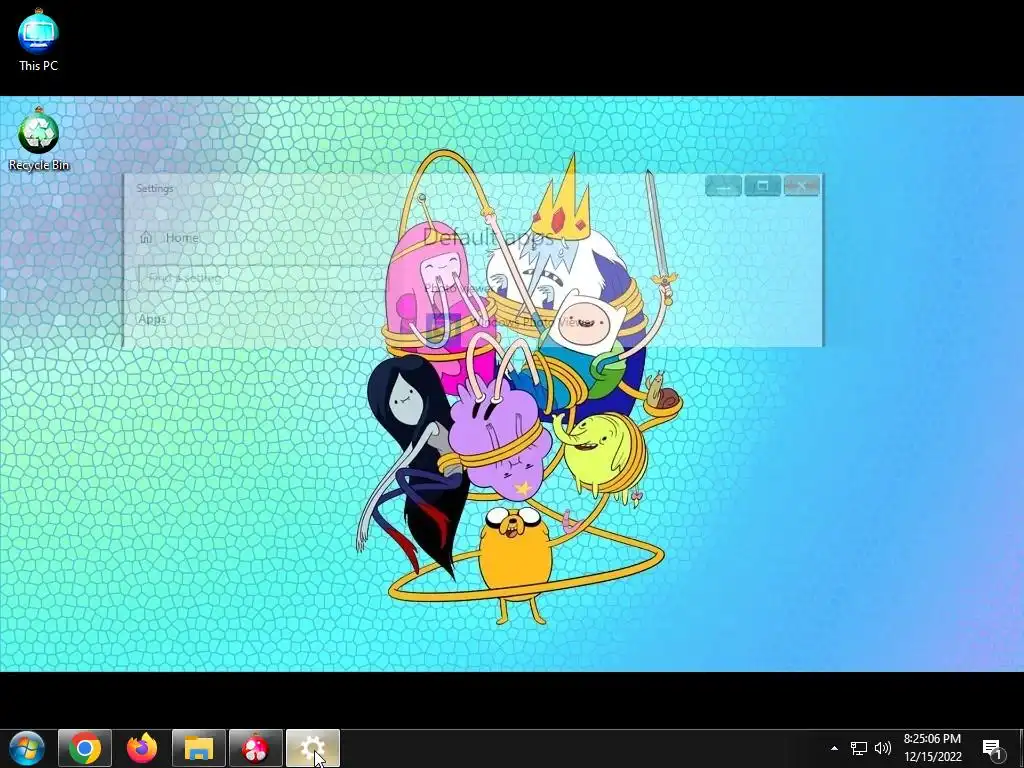Open the This PC desktop icon
This screenshot has width=1024, height=768.
(38, 40)
